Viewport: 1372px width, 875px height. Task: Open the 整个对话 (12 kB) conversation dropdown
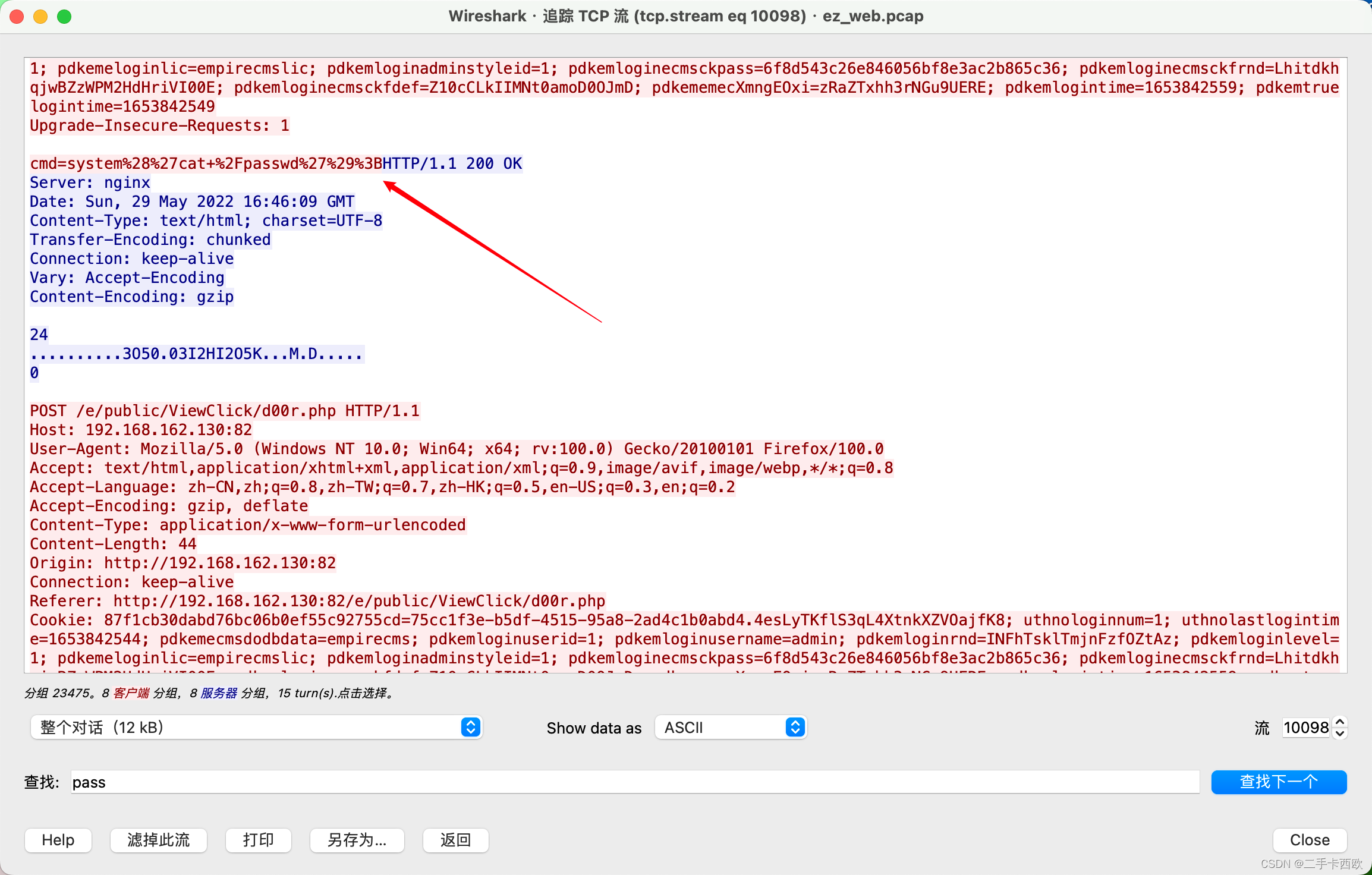point(256,727)
